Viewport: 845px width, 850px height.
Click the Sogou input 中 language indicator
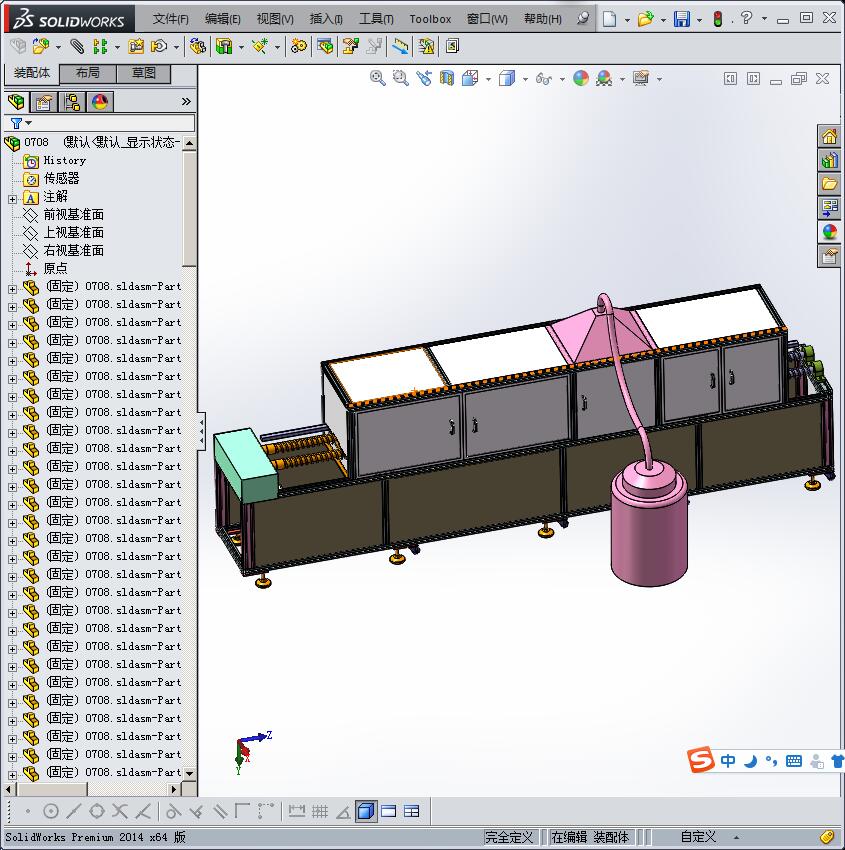pos(728,761)
